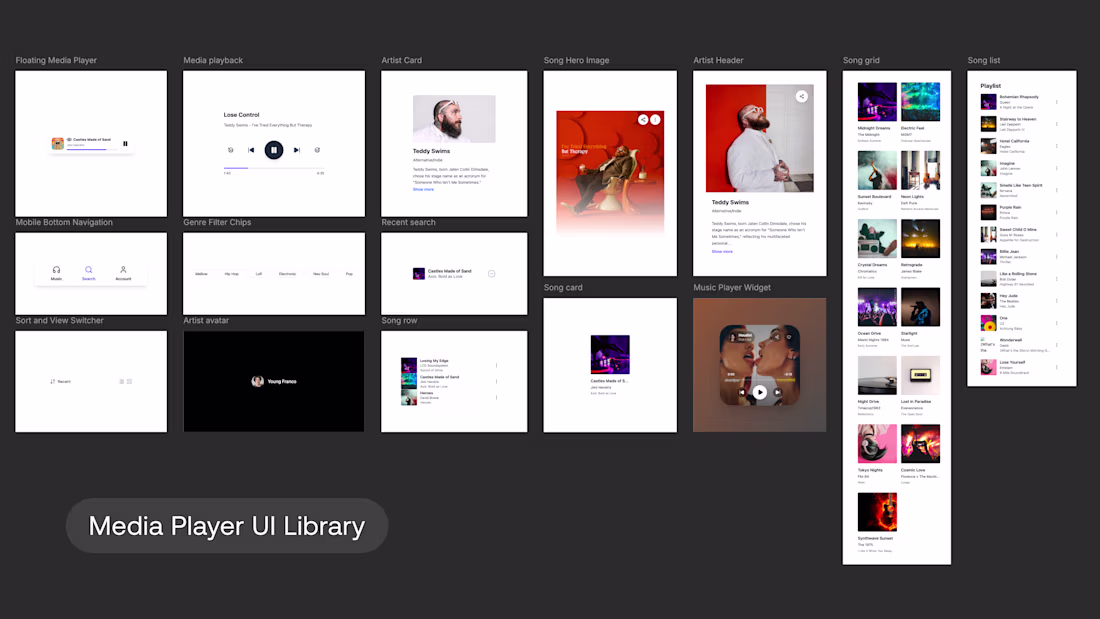The width and height of the screenshot is (1100, 619).
Task: Click the floating player progress bar
Action: click(x=91, y=149)
